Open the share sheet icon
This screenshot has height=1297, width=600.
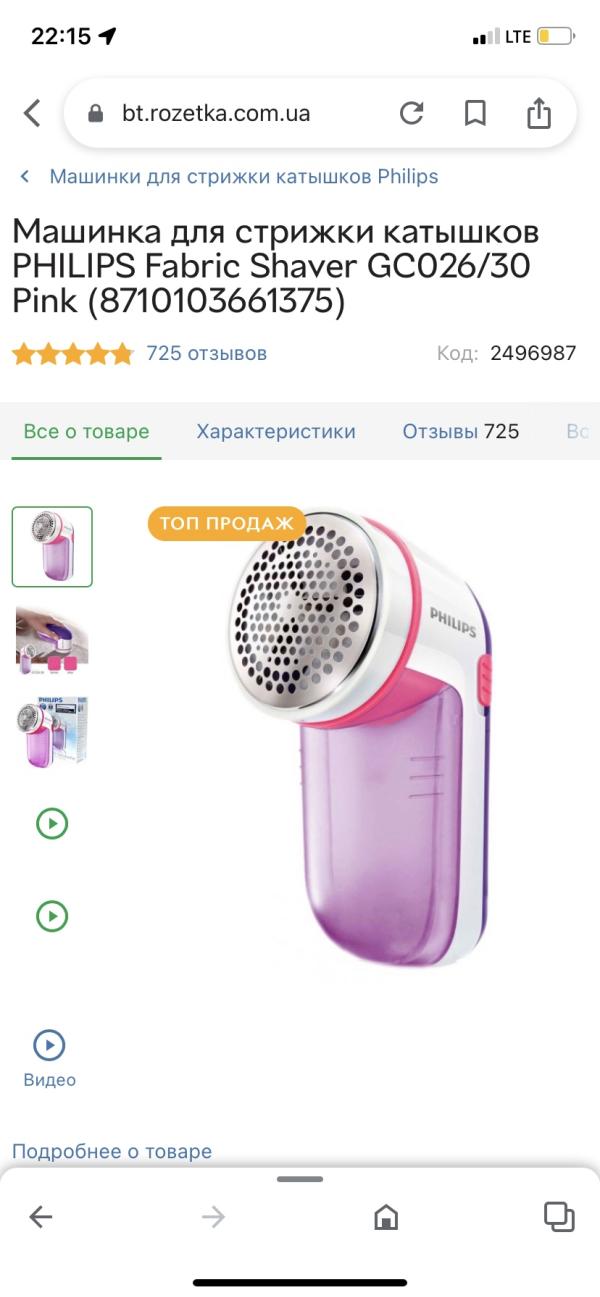pyautogui.click(x=539, y=112)
